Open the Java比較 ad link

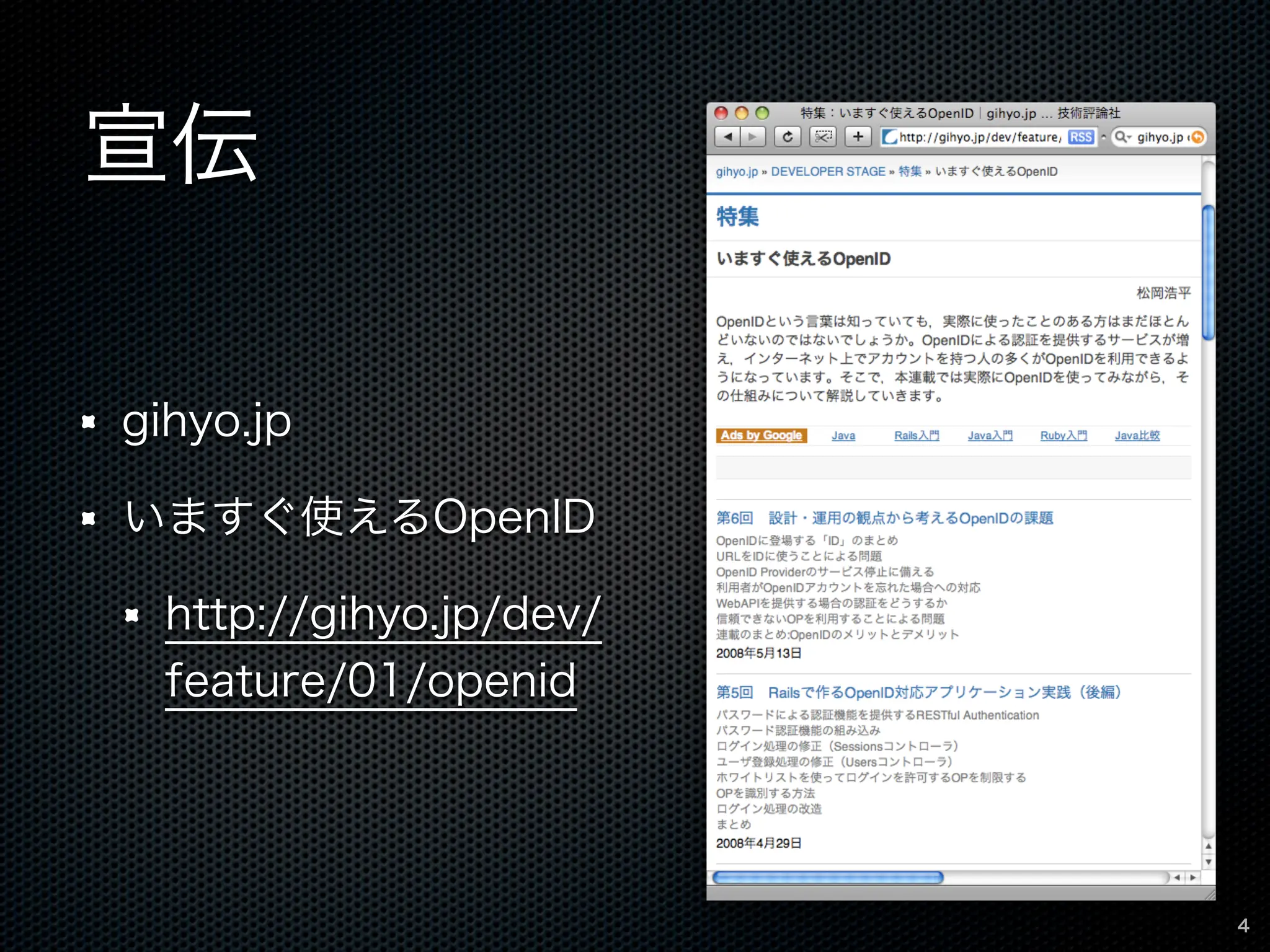click(x=1137, y=436)
